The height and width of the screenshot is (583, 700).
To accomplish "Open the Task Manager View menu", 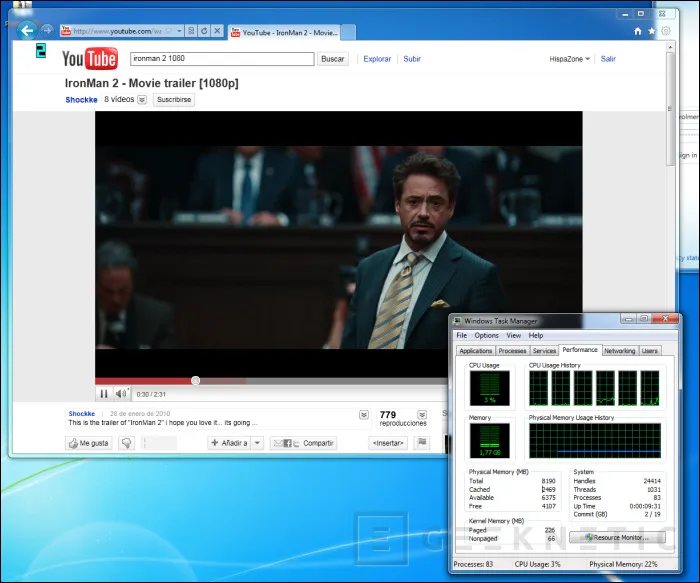I will tap(513, 335).
